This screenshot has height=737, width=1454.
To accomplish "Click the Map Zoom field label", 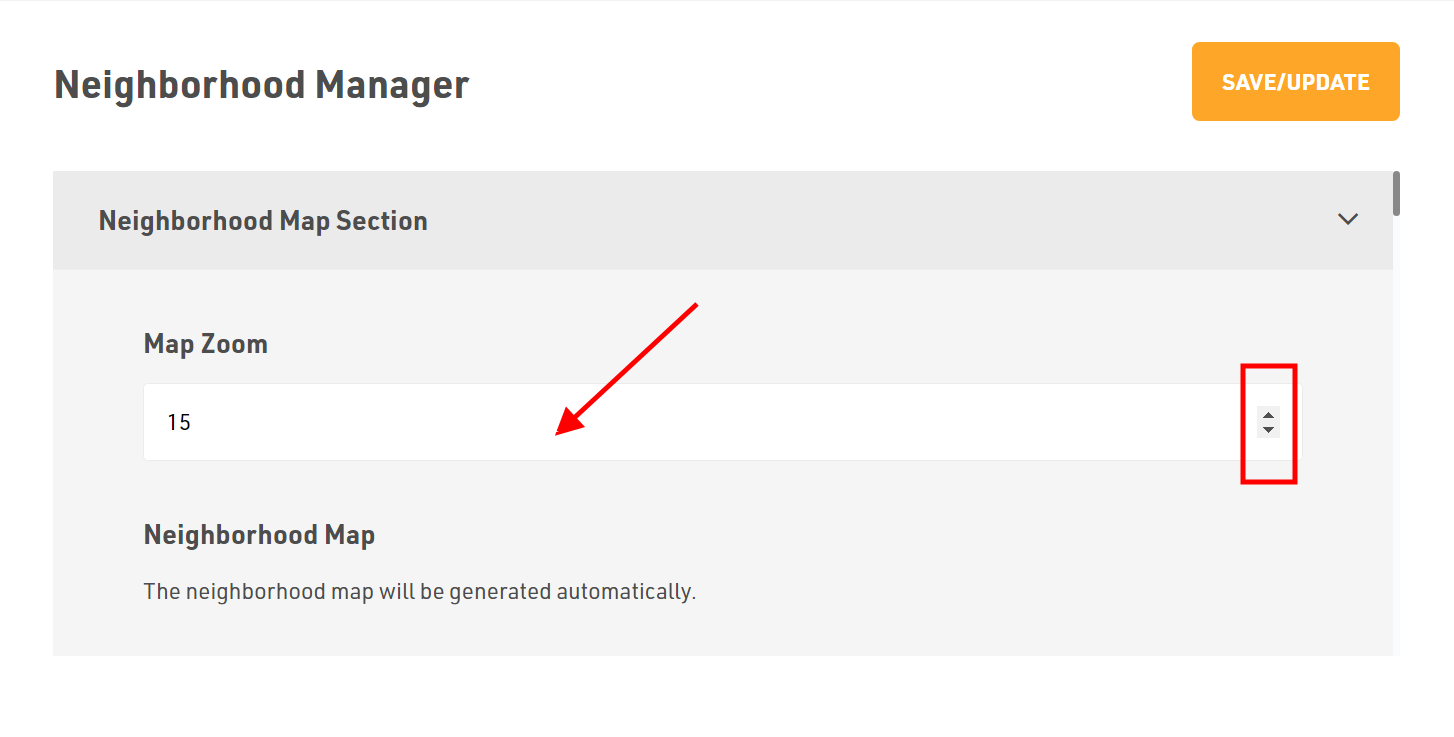I will [x=206, y=344].
